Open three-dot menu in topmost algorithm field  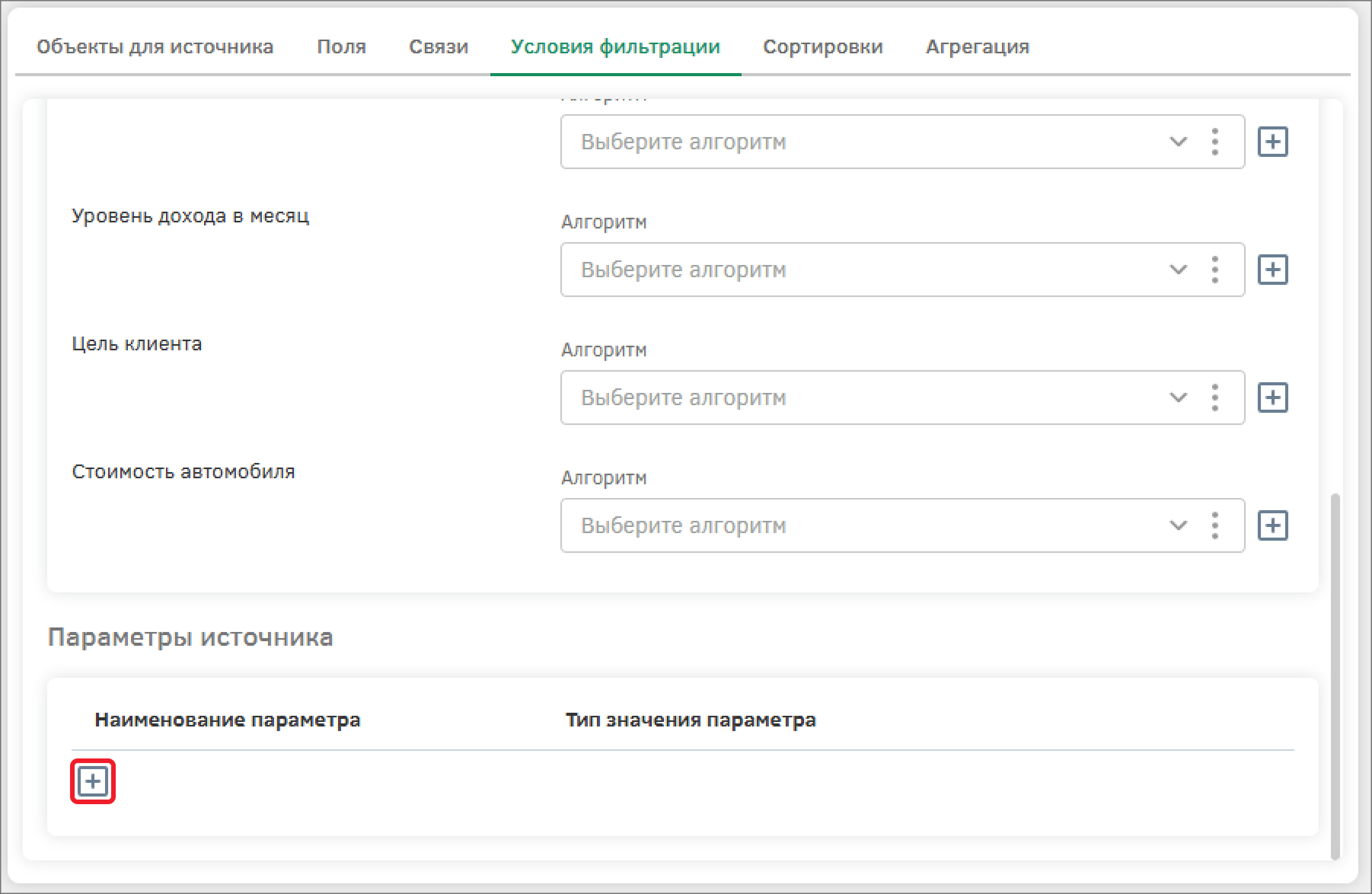(1214, 142)
